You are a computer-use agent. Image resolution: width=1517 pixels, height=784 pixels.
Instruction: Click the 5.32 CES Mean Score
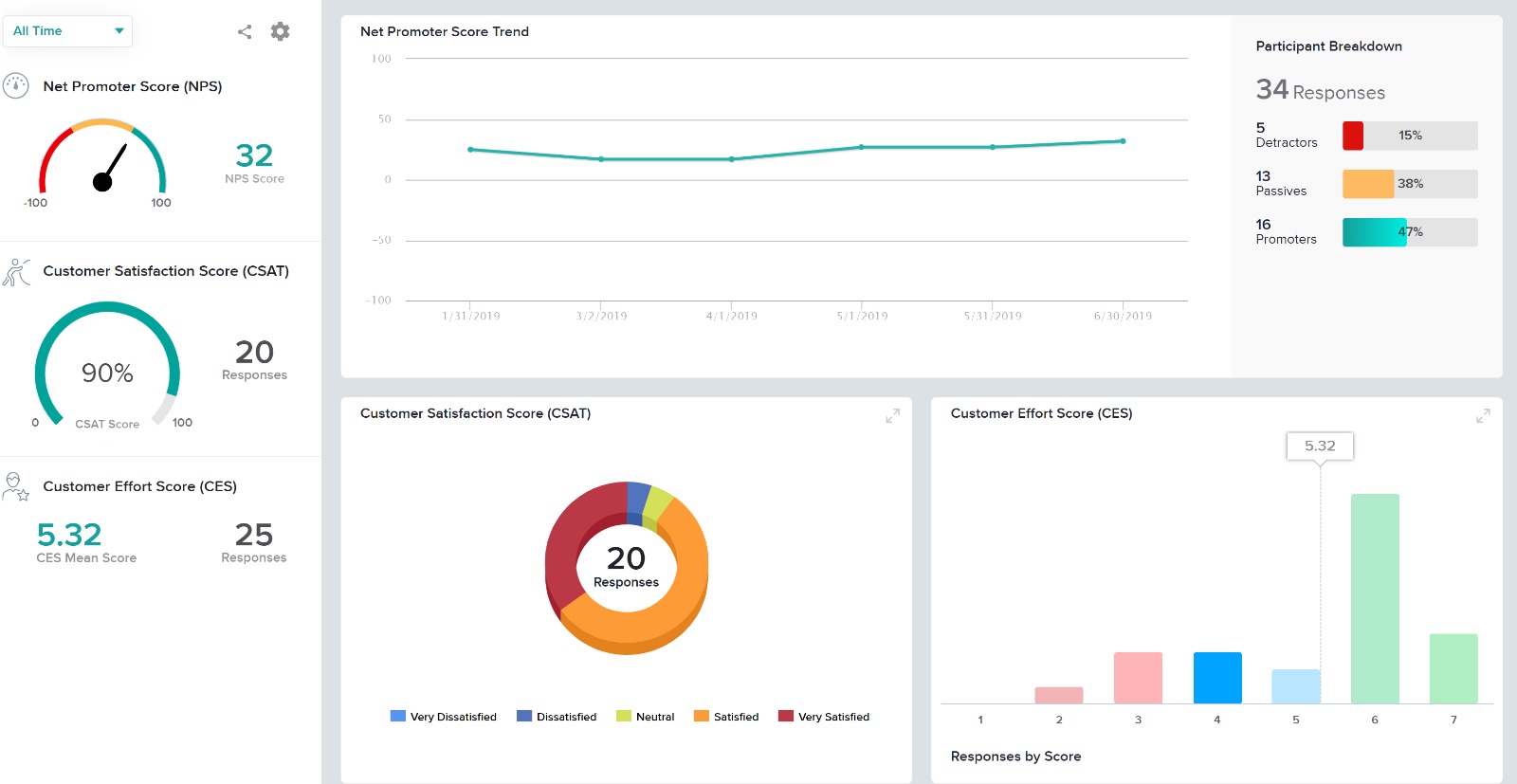[69, 535]
